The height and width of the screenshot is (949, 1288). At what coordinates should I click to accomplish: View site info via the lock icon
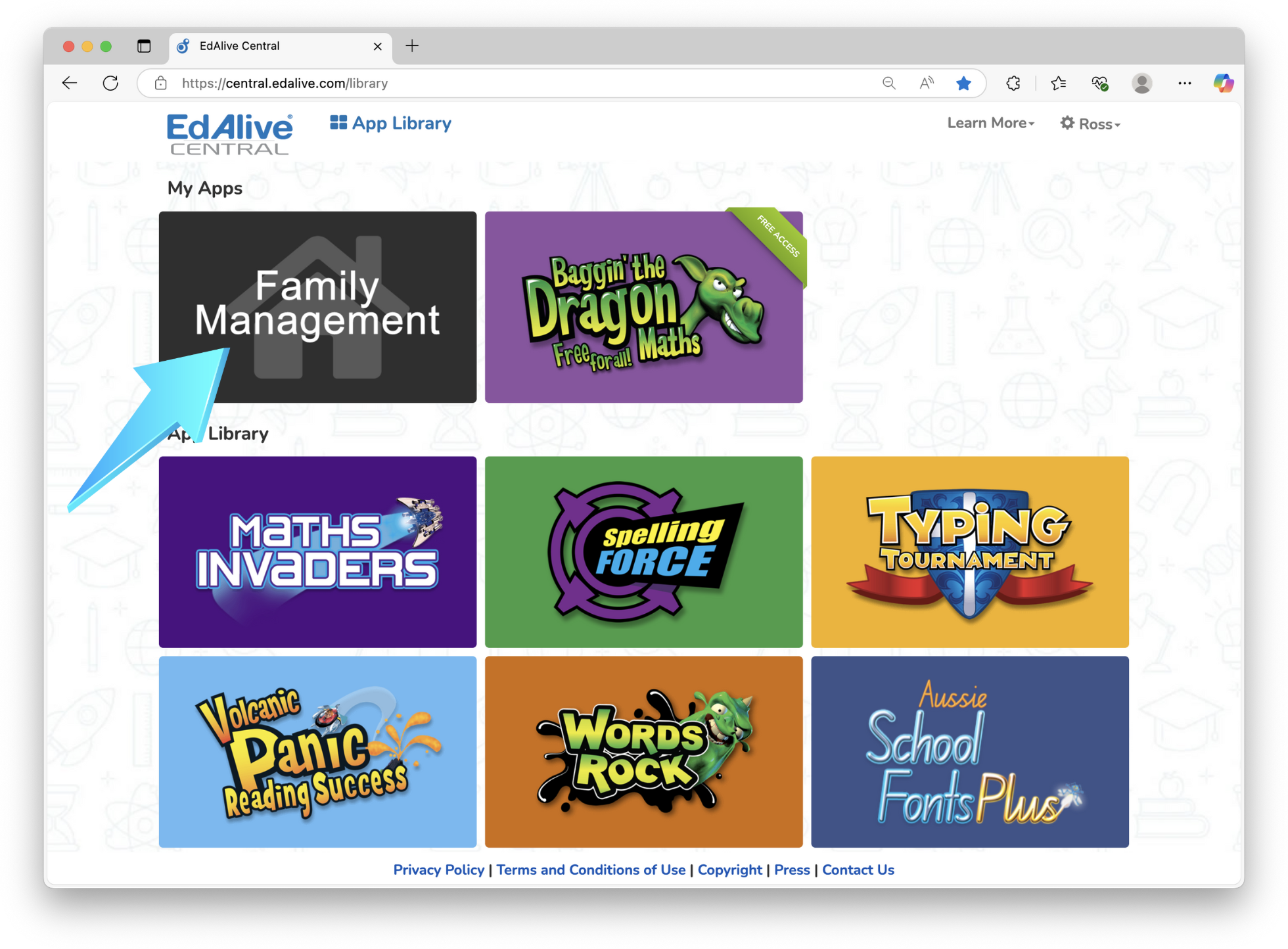161,83
